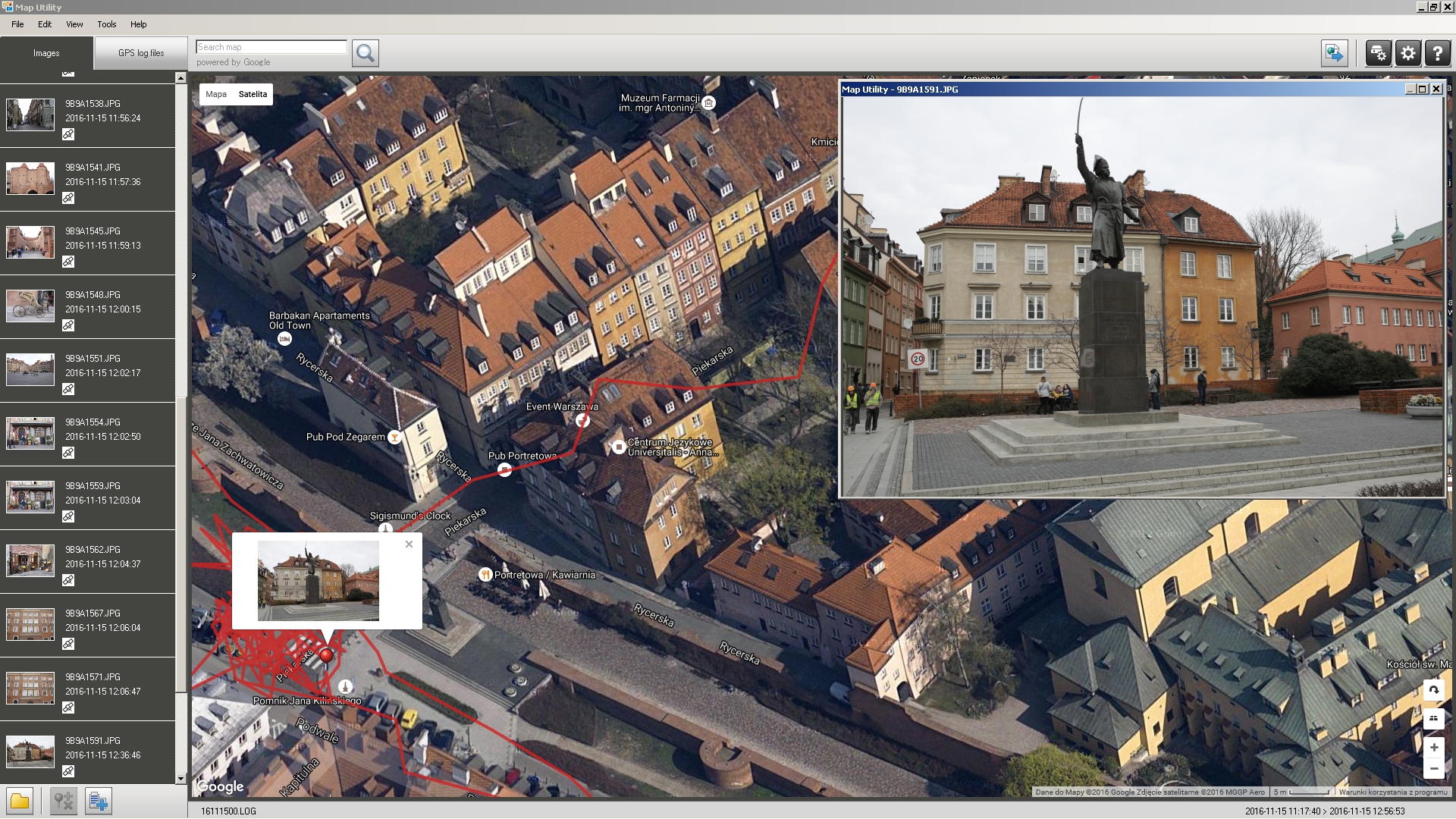1456x819 pixels.
Task: Click the yellow folder open icon
Action: [20, 801]
